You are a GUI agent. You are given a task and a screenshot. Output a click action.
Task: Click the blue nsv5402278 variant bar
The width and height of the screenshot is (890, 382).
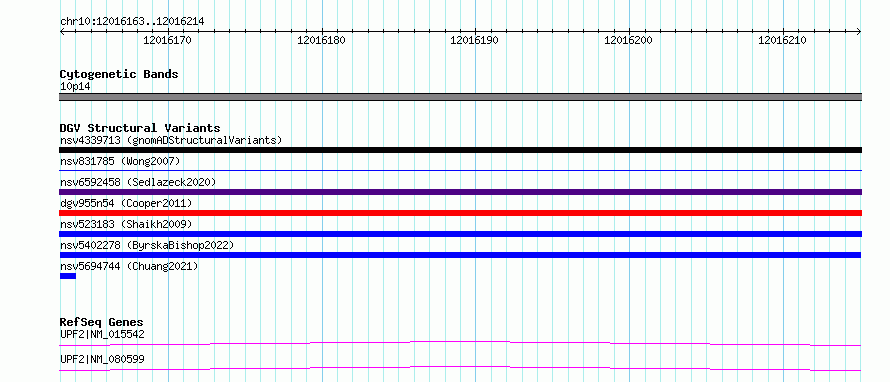click(x=460, y=255)
